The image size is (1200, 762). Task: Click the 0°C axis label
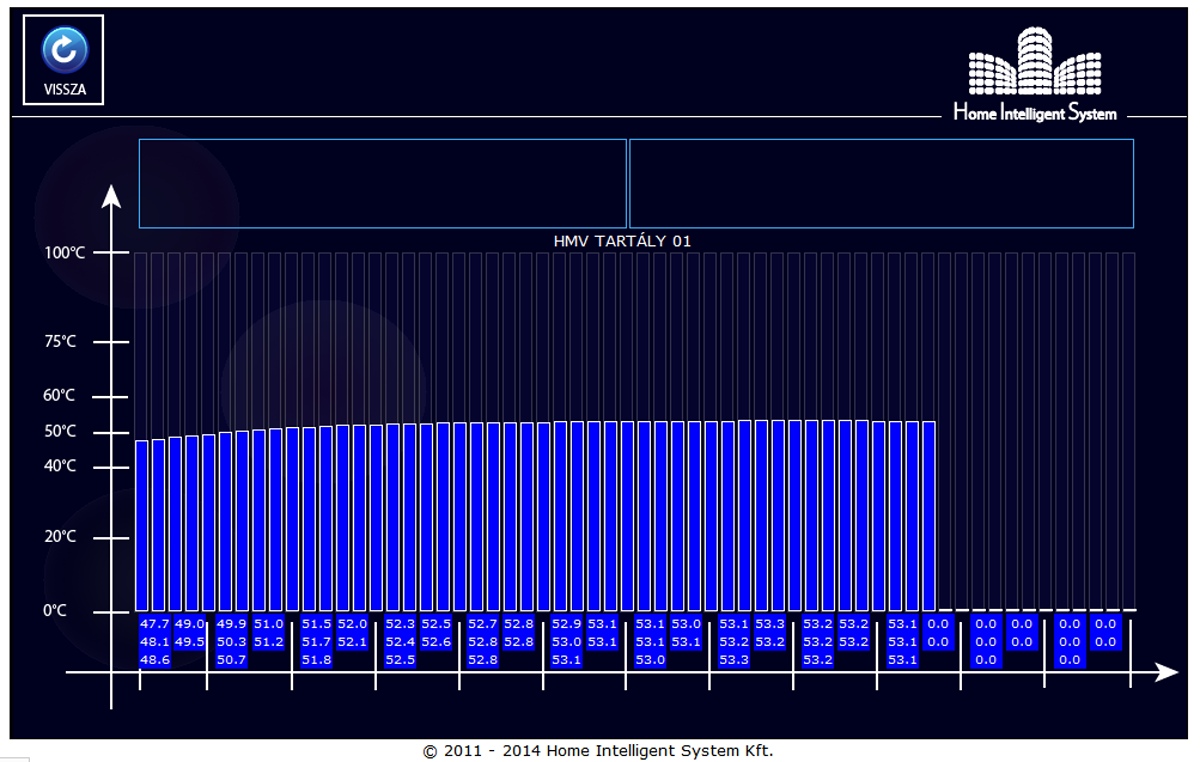(x=55, y=610)
